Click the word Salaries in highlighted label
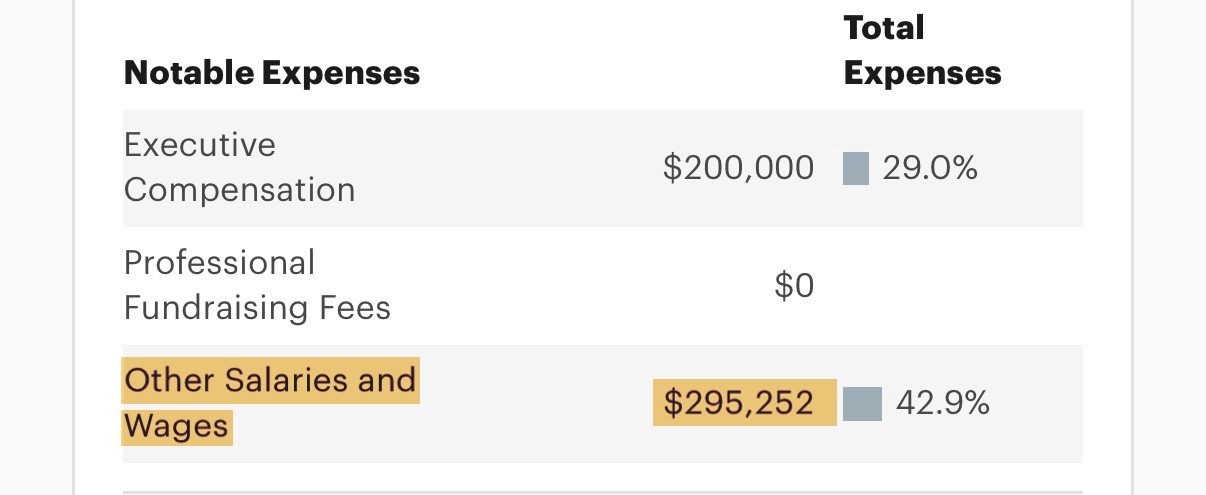The width and height of the screenshot is (1206, 495). 282,381
